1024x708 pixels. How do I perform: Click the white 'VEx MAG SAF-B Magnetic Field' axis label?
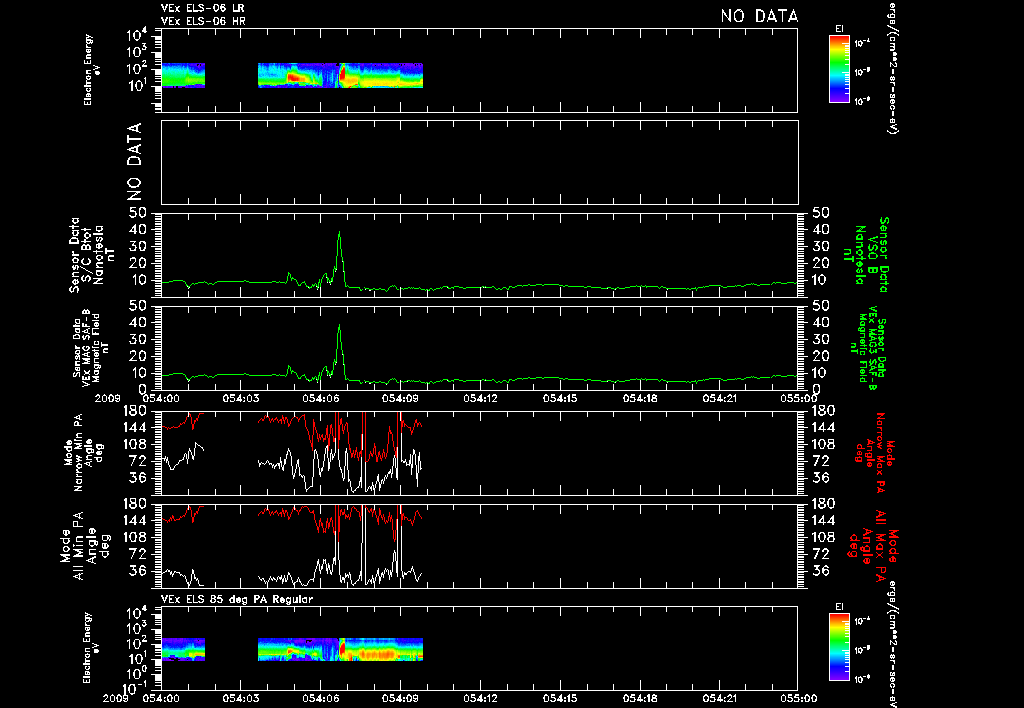pyautogui.click(x=91, y=347)
